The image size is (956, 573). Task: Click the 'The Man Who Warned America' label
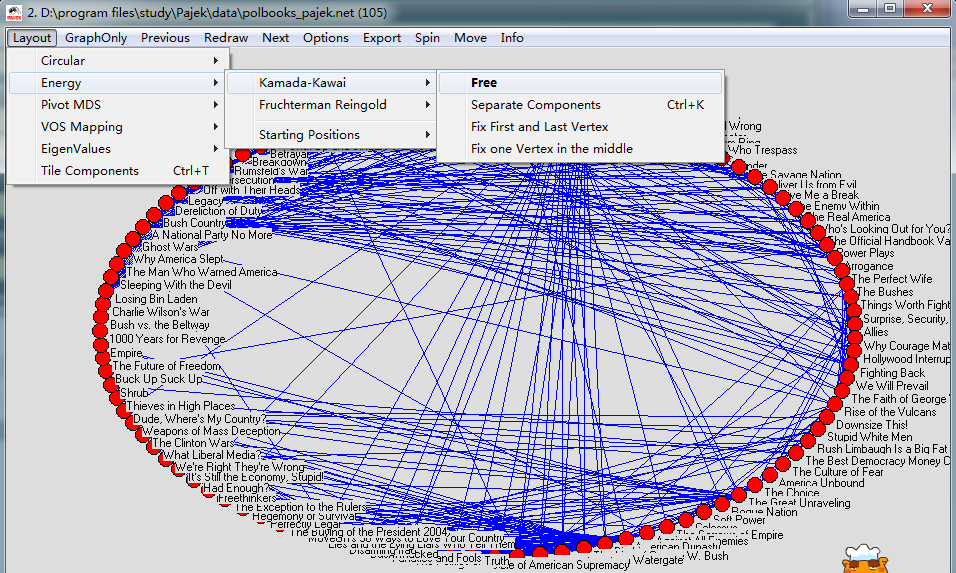(x=202, y=272)
